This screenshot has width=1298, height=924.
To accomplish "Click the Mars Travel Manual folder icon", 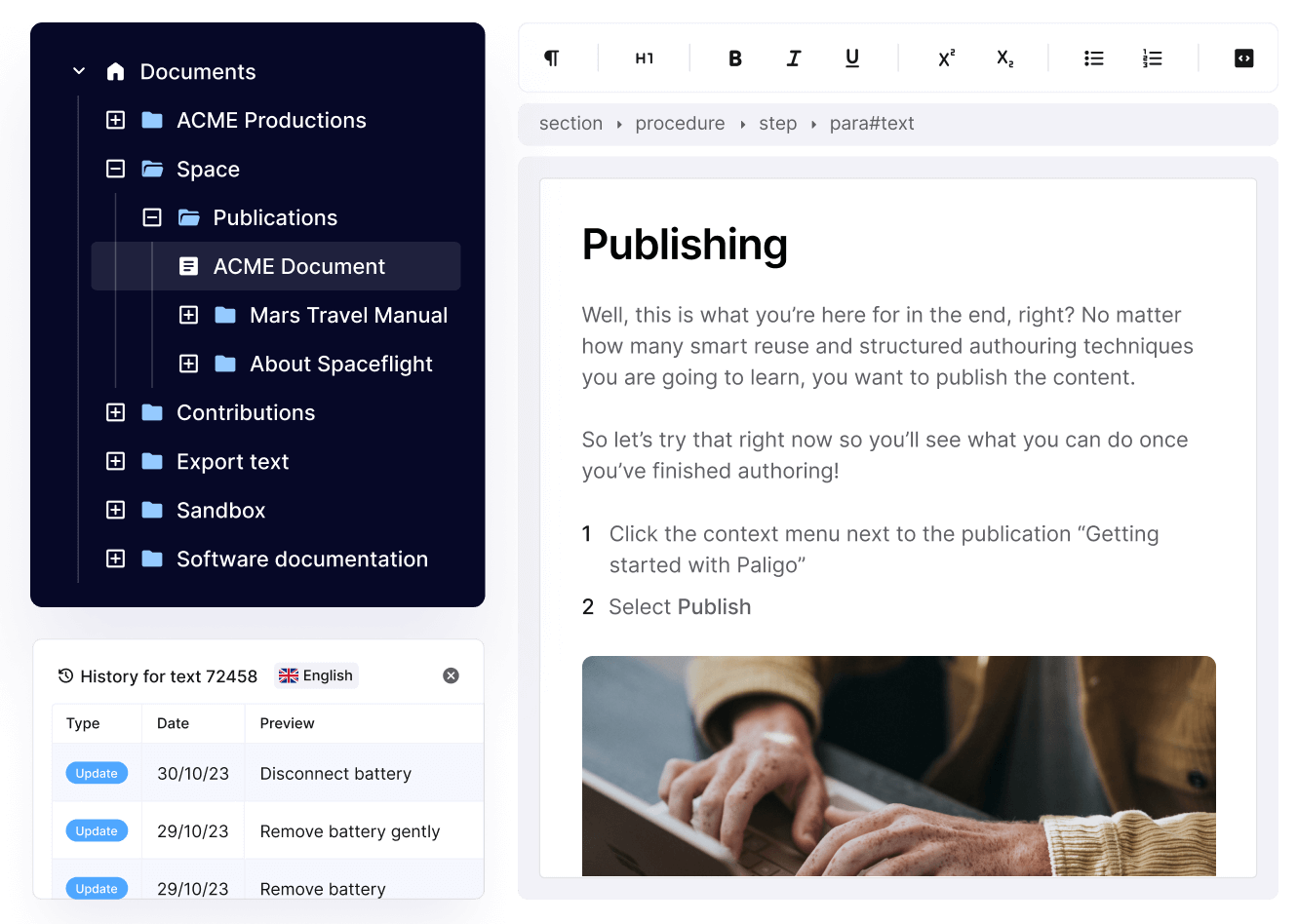I will [225, 315].
